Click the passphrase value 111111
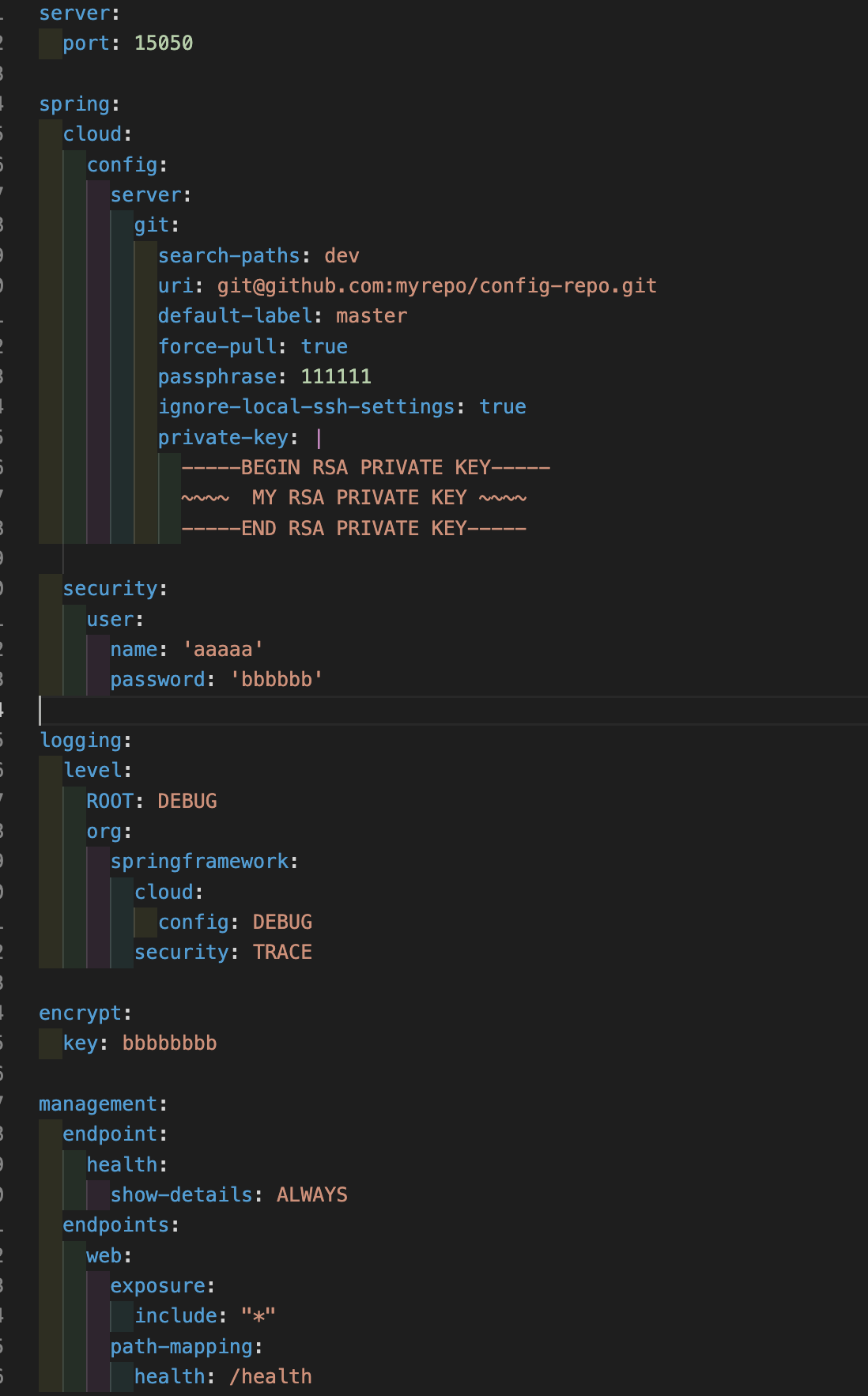Image resolution: width=868 pixels, height=1396 pixels. (336, 377)
